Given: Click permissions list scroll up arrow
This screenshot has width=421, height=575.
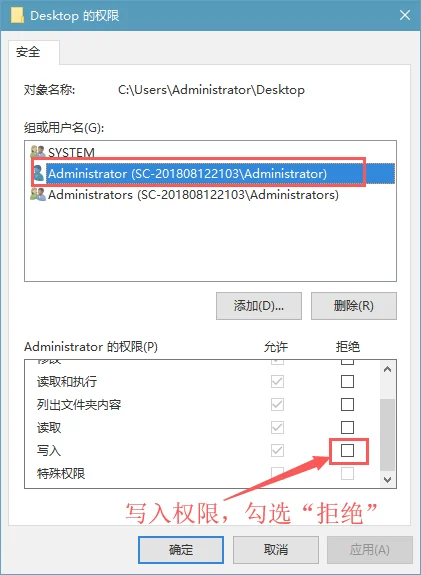Looking at the screenshot, I should [x=387, y=369].
